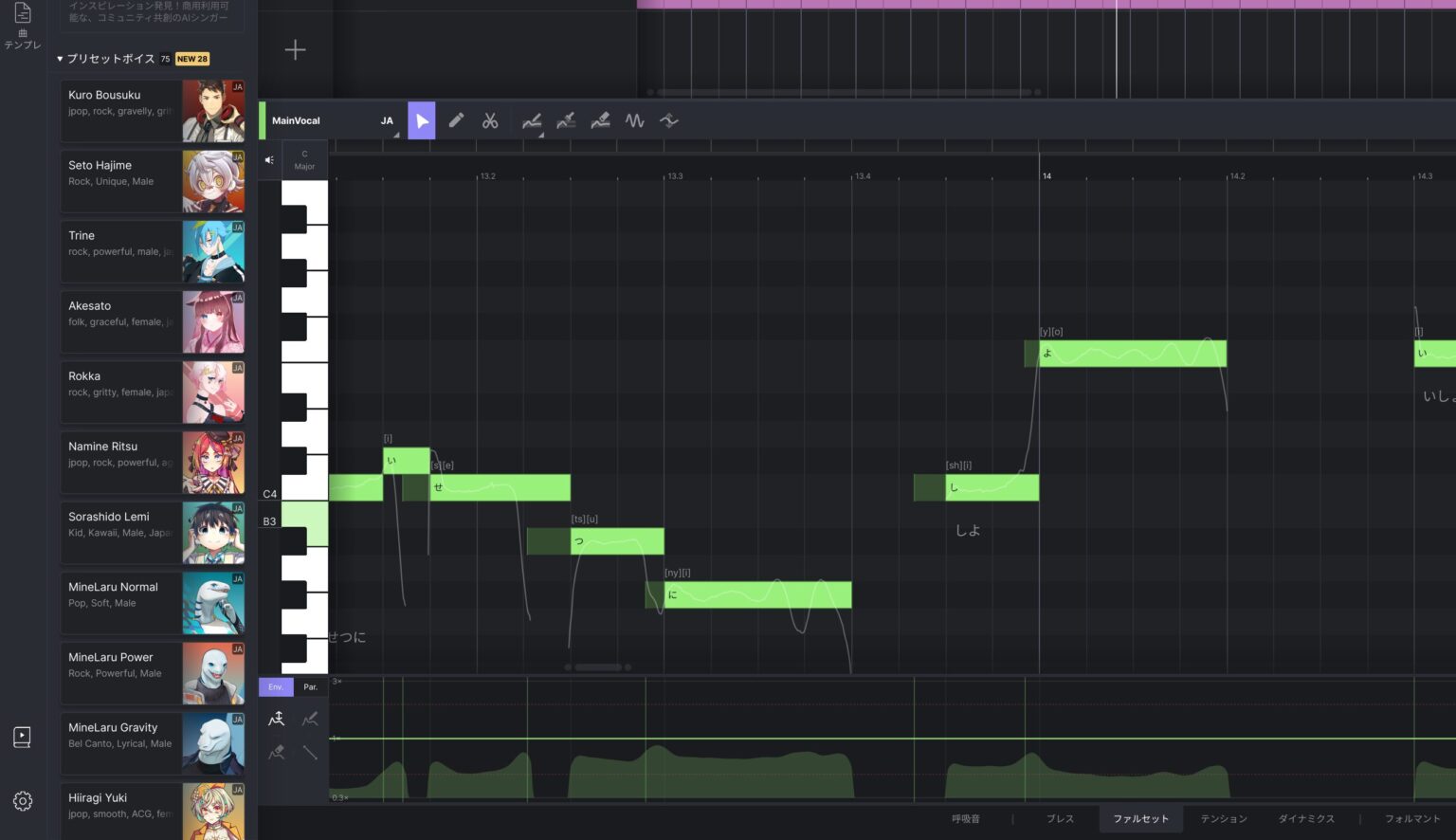Select the envelope transform tool in Env panel
Screen dimensions: 1456x840
tap(276, 719)
